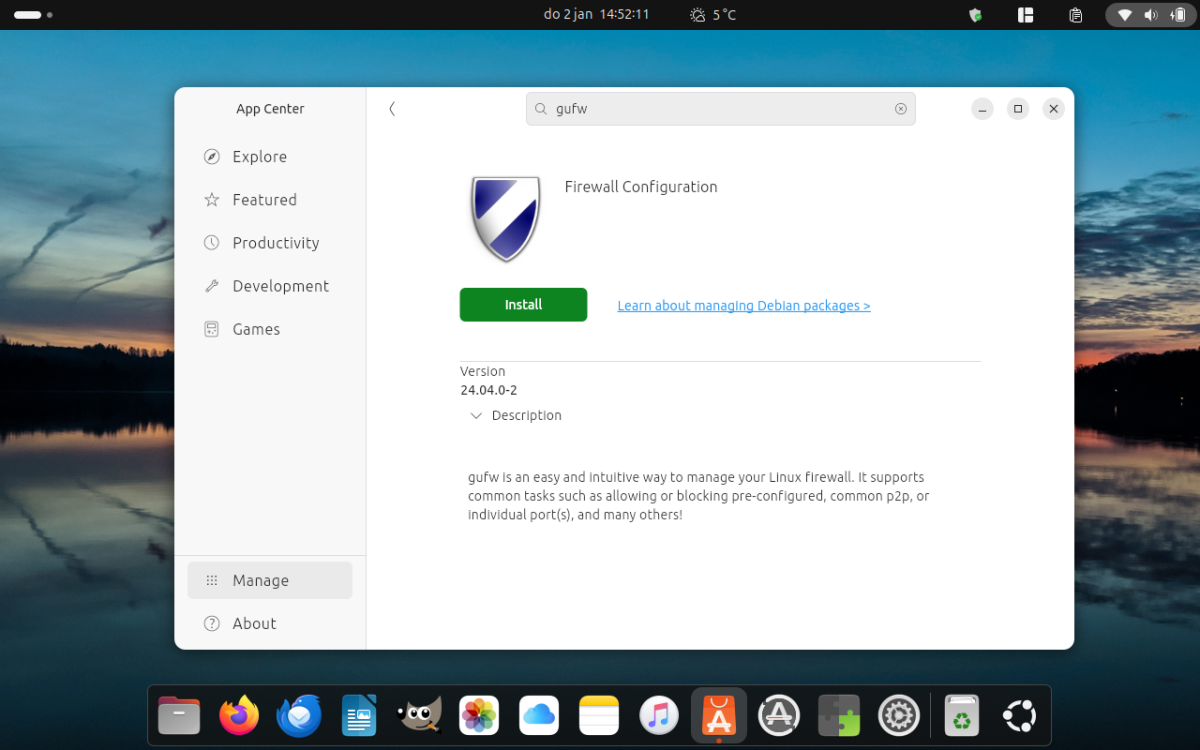This screenshot has height=750, width=1200.
Task: Open the Software Updater dock icon
Action: pos(779,715)
